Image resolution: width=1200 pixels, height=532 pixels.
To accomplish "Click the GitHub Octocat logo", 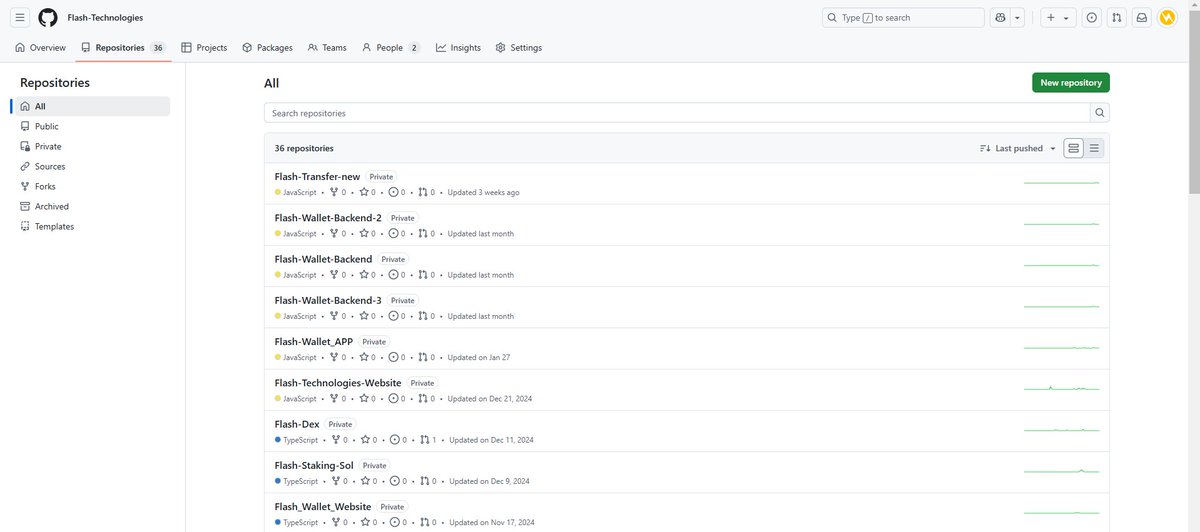I will point(48,17).
